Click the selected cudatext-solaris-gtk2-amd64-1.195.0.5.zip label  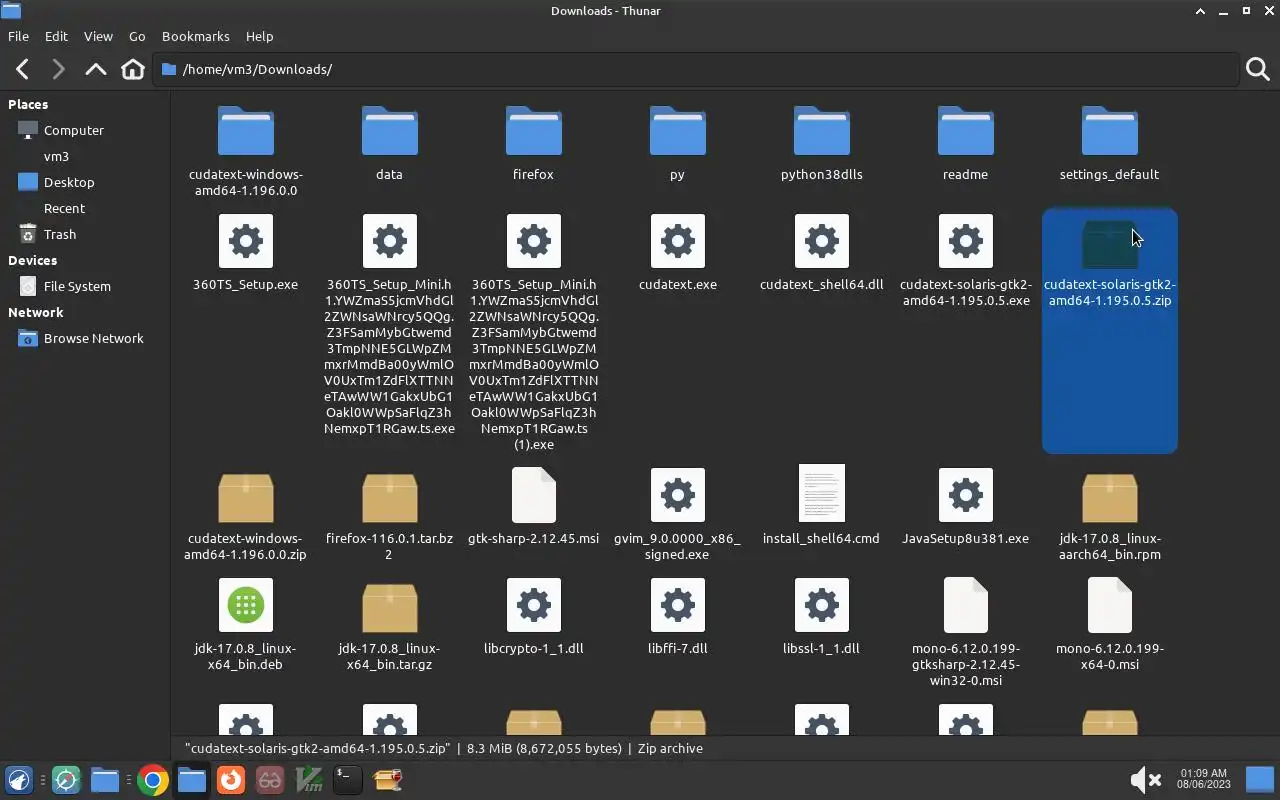(x=1110, y=292)
